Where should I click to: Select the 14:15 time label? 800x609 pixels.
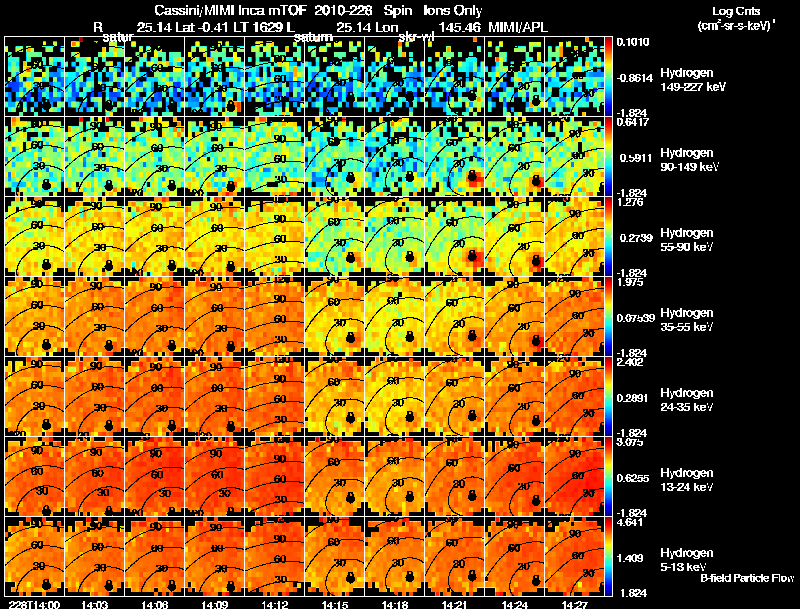tap(335, 604)
